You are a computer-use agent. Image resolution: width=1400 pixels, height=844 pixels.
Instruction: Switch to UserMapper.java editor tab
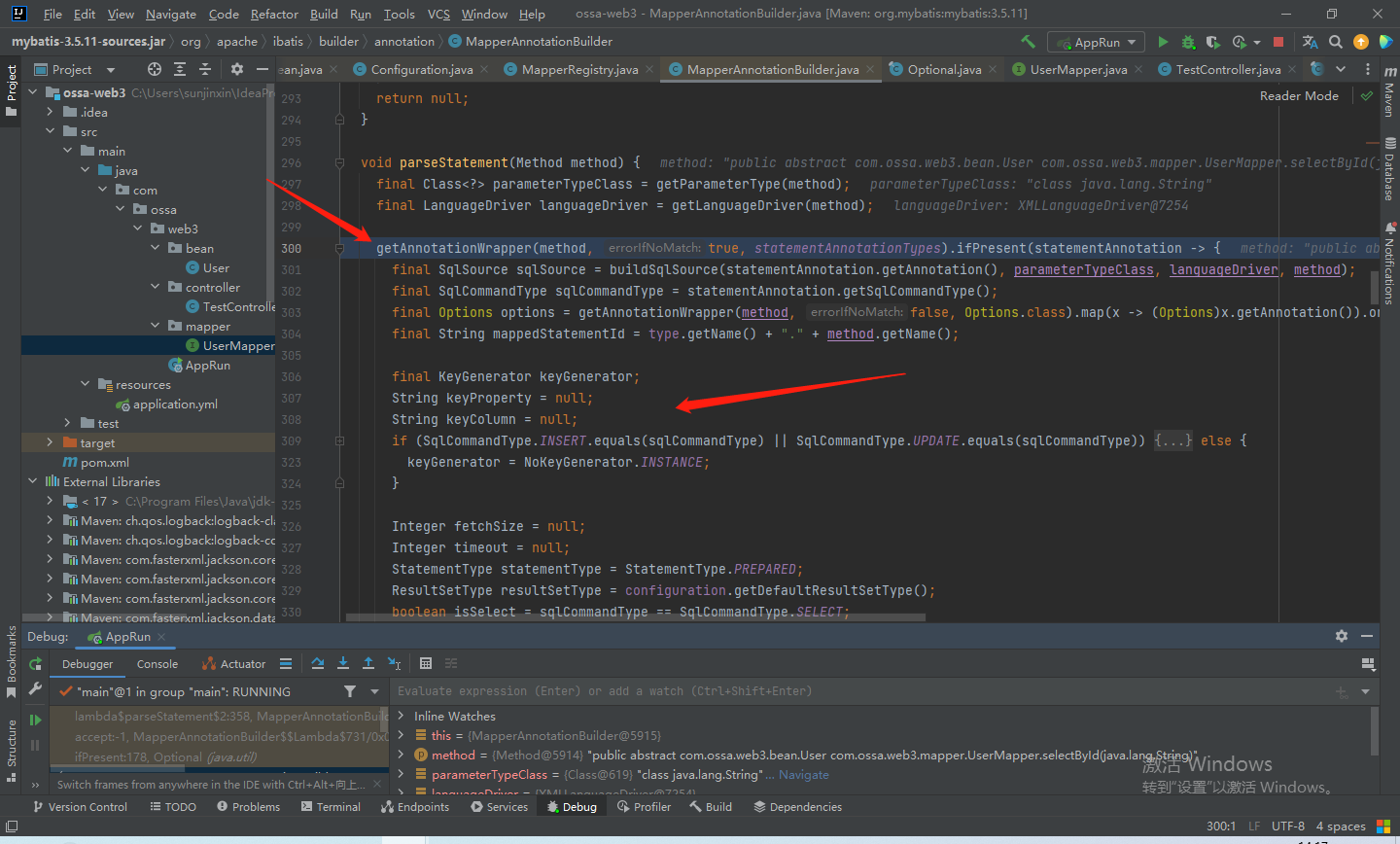tap(1078, 69)
